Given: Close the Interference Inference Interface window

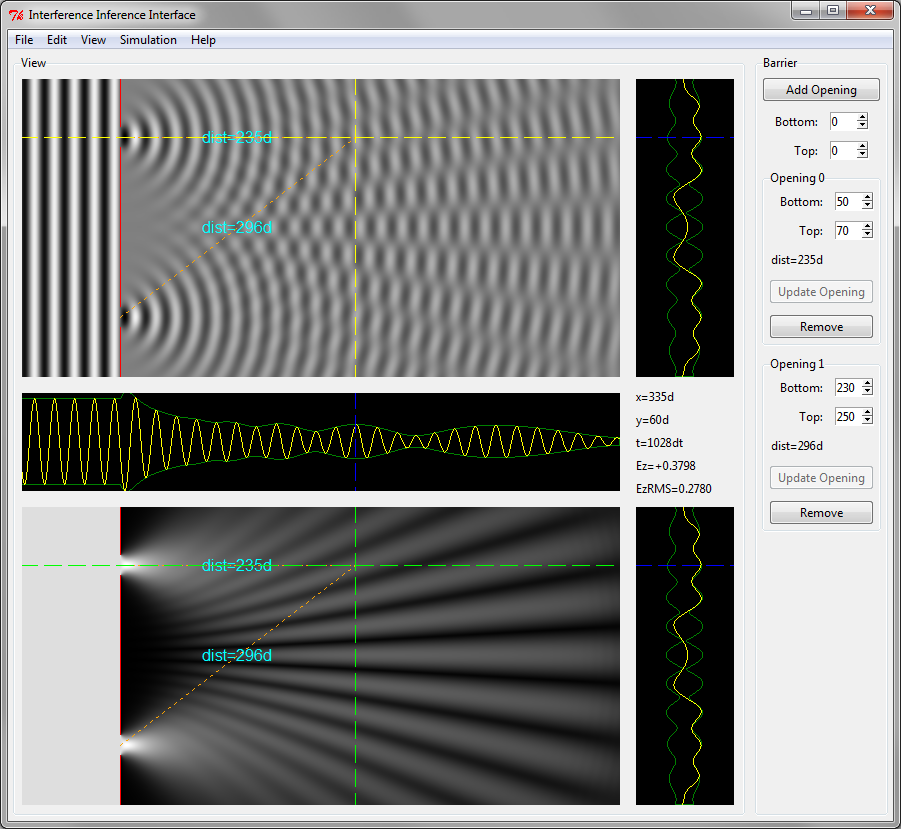Looking at the screenshot, I should click(870, 11).
